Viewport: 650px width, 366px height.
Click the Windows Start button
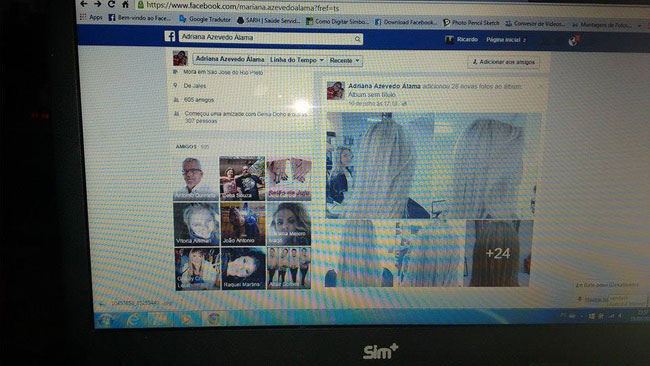point(105,320)
